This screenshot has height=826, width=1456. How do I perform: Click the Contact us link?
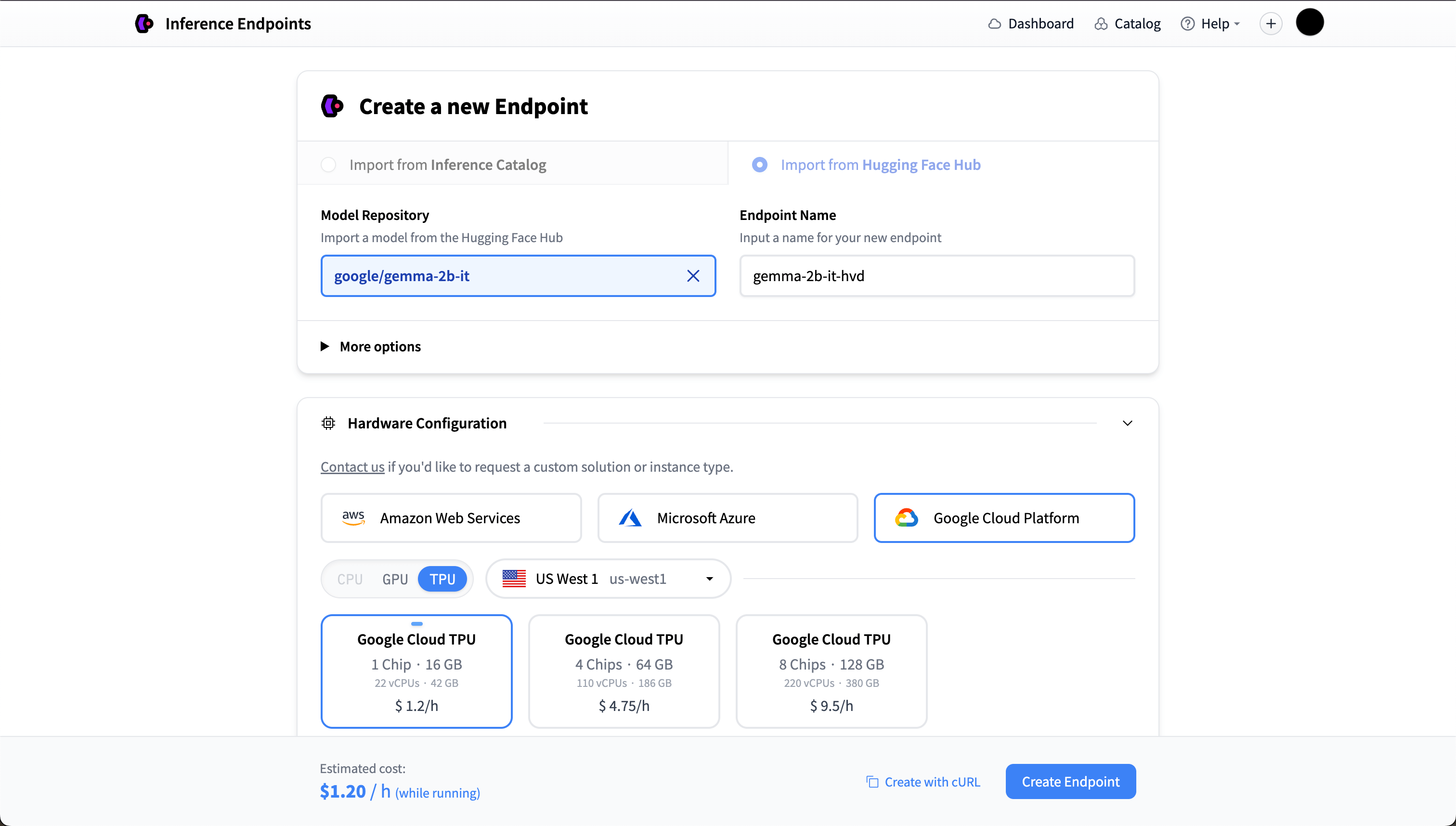tap(352, 466)
